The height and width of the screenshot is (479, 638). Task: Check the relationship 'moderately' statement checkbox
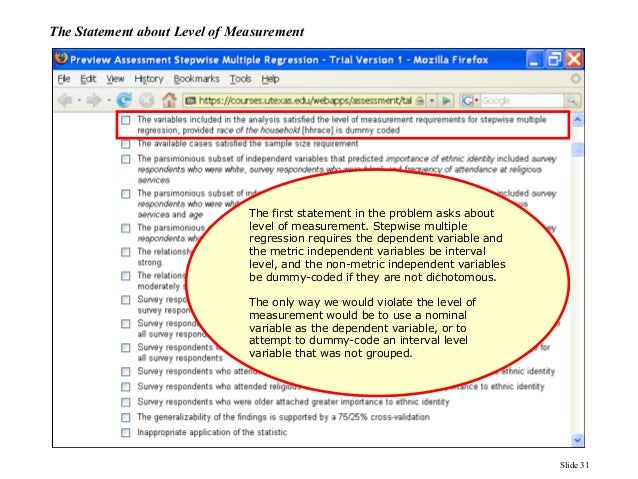click(x=126, y=276)
